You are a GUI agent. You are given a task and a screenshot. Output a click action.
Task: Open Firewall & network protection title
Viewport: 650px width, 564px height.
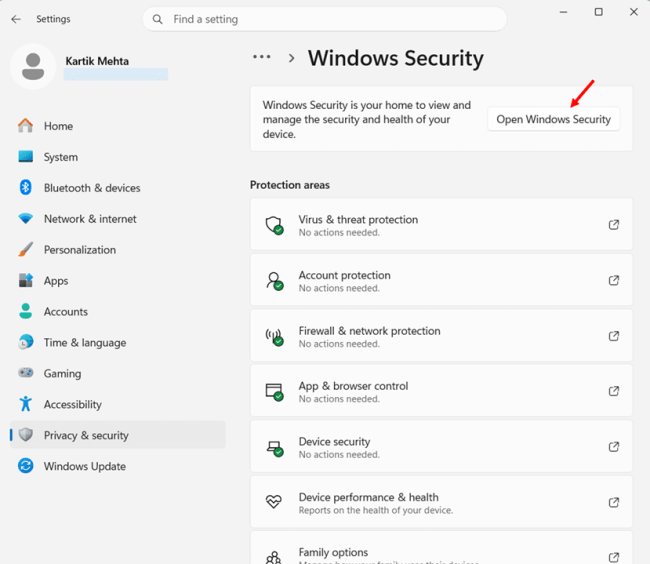tap(369, 331)
